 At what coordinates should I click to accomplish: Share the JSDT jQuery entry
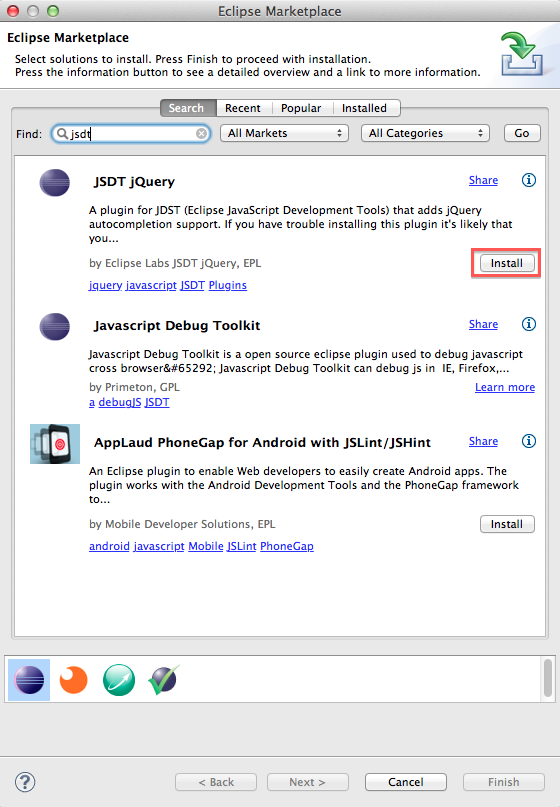(x=483, y=180)
